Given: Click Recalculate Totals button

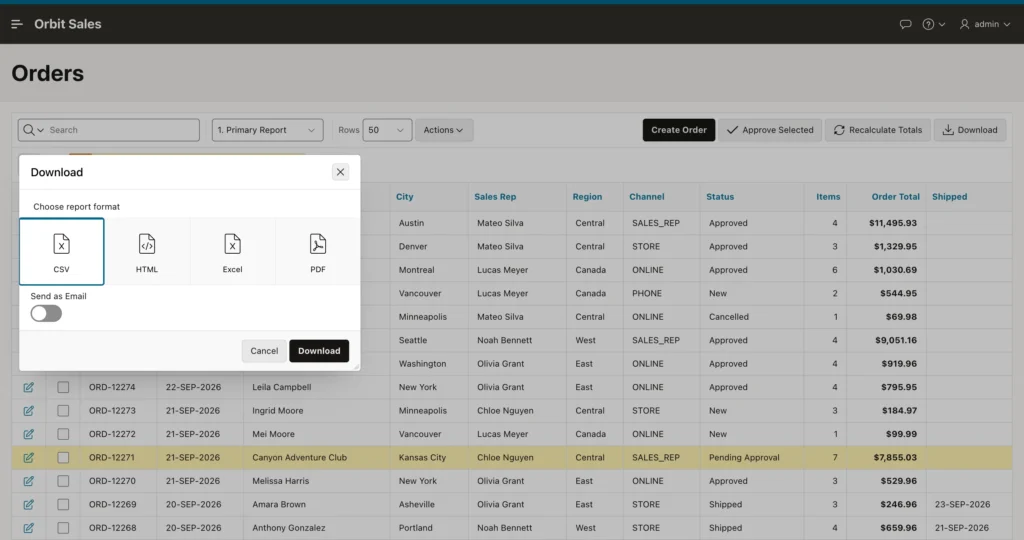Looking at the screenshot, I should tap(878, 130).
